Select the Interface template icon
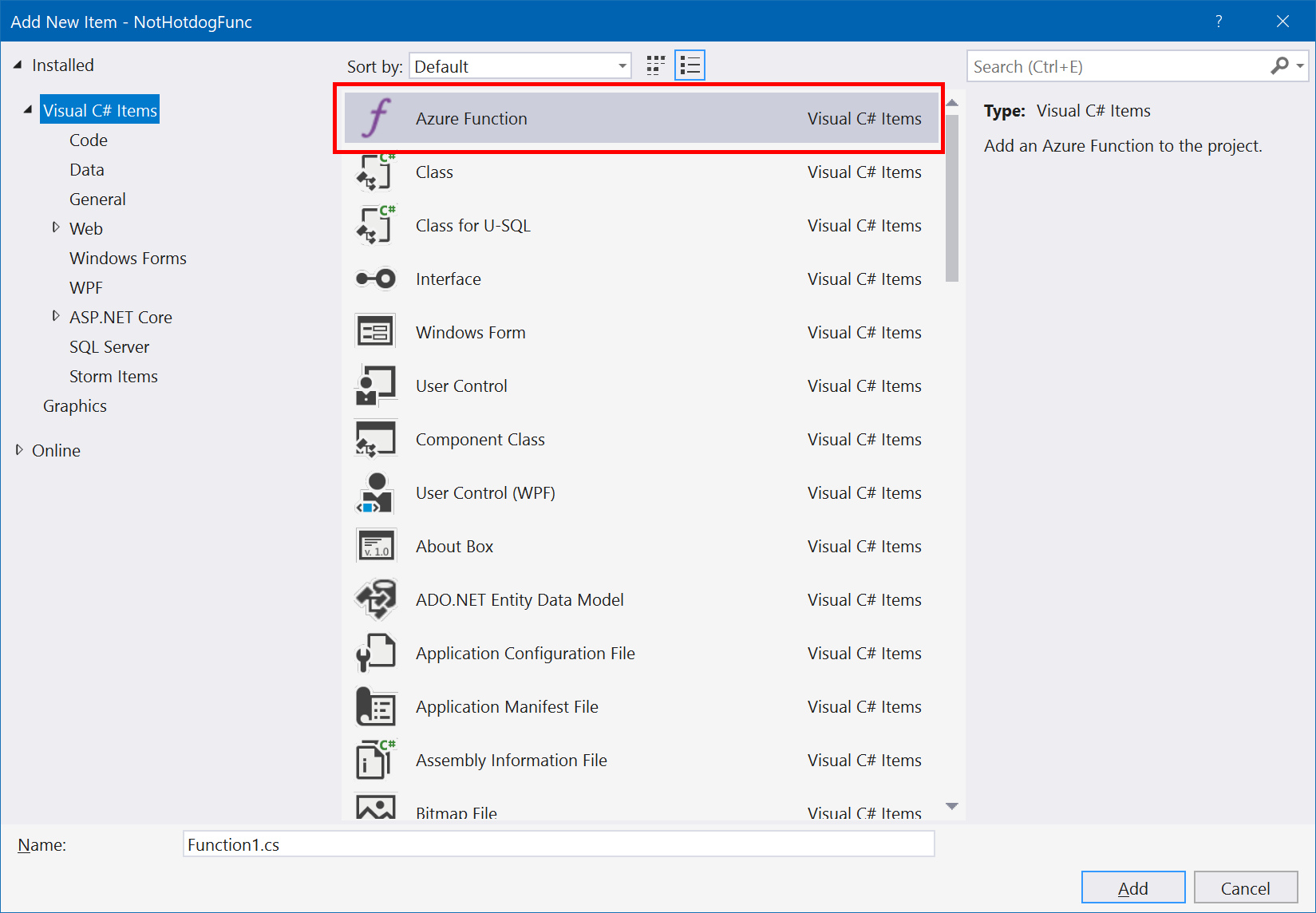The width and height of the screenshot is (1316, 913). [x=375, y=279]
